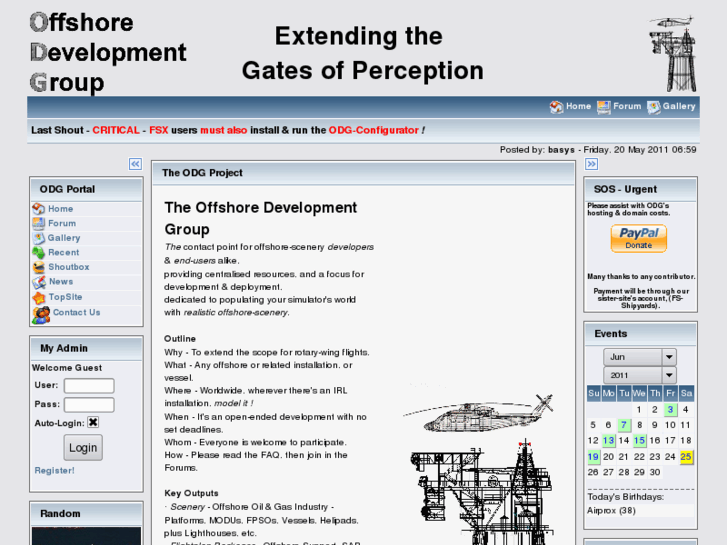The height and width of the screenshot is (545, 727).
Task: Open the Recent link in ODG Portal
Action: point(64,252)
